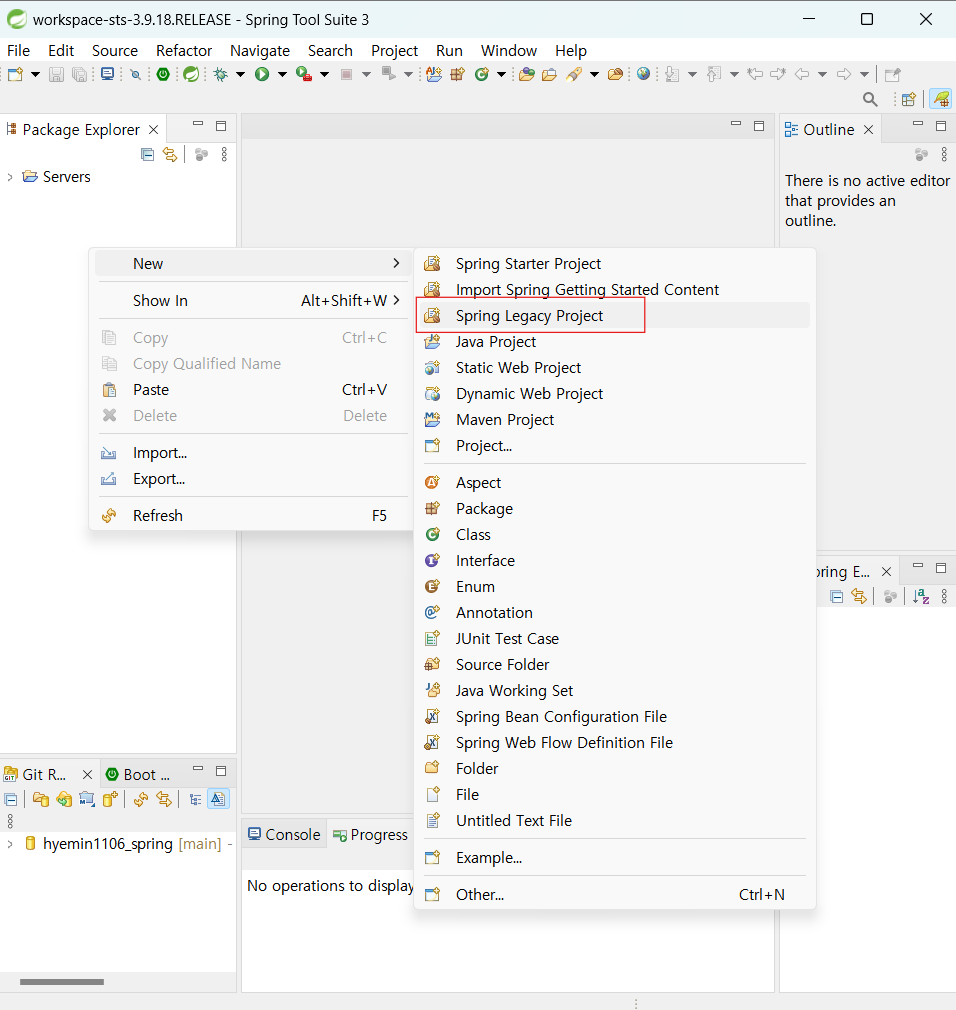The width and height of the screenshot is (956, 1010).
Task: Open dropdown arrow next to New wizard
Action: coord(35,74)
